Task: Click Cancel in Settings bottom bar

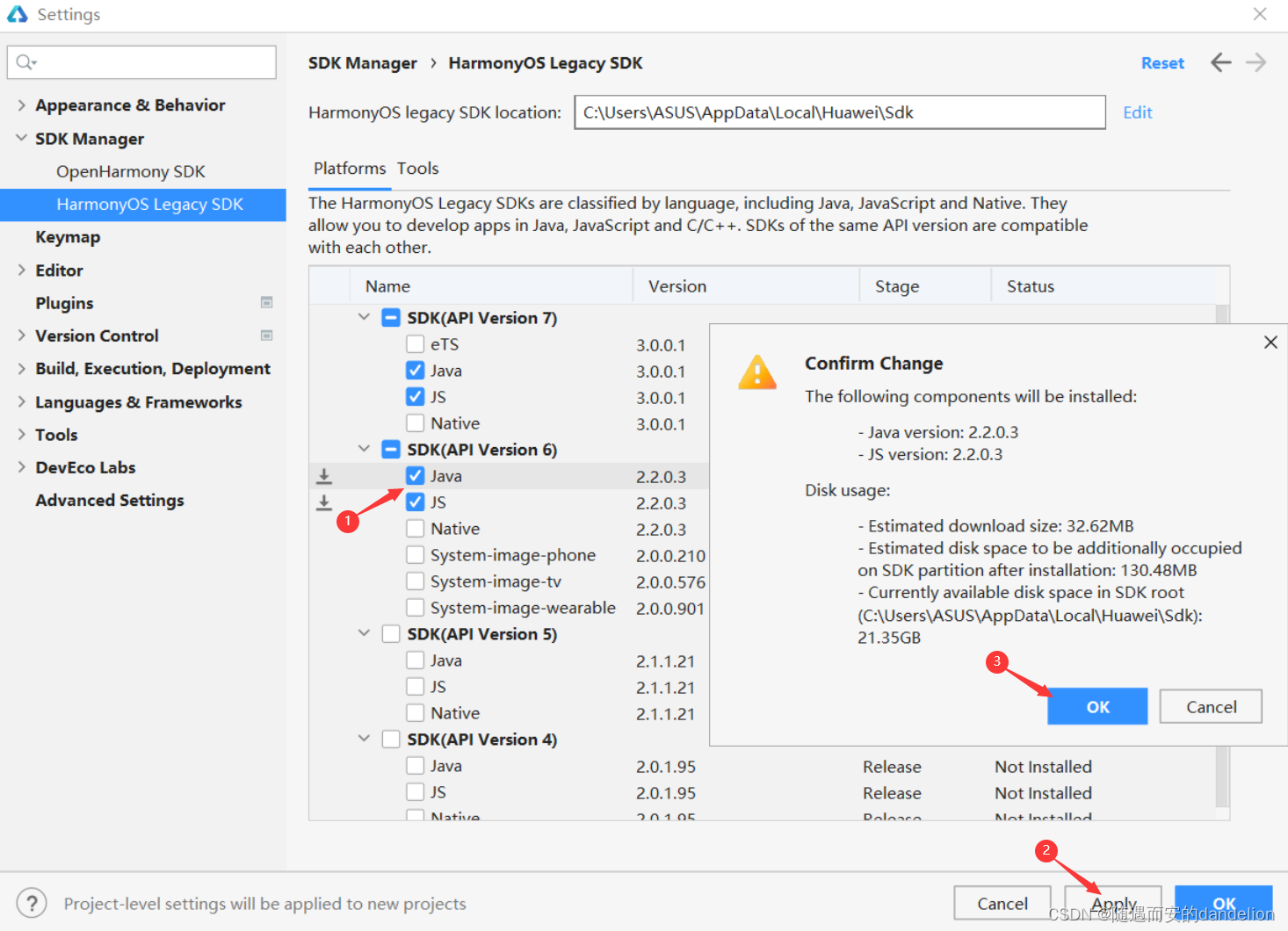Action: pyautogui.click(x=1002, y=903)
